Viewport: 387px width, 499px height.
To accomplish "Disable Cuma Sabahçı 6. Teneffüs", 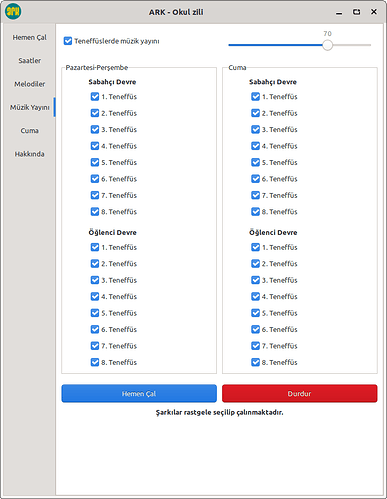I will (x=256, y=179).
